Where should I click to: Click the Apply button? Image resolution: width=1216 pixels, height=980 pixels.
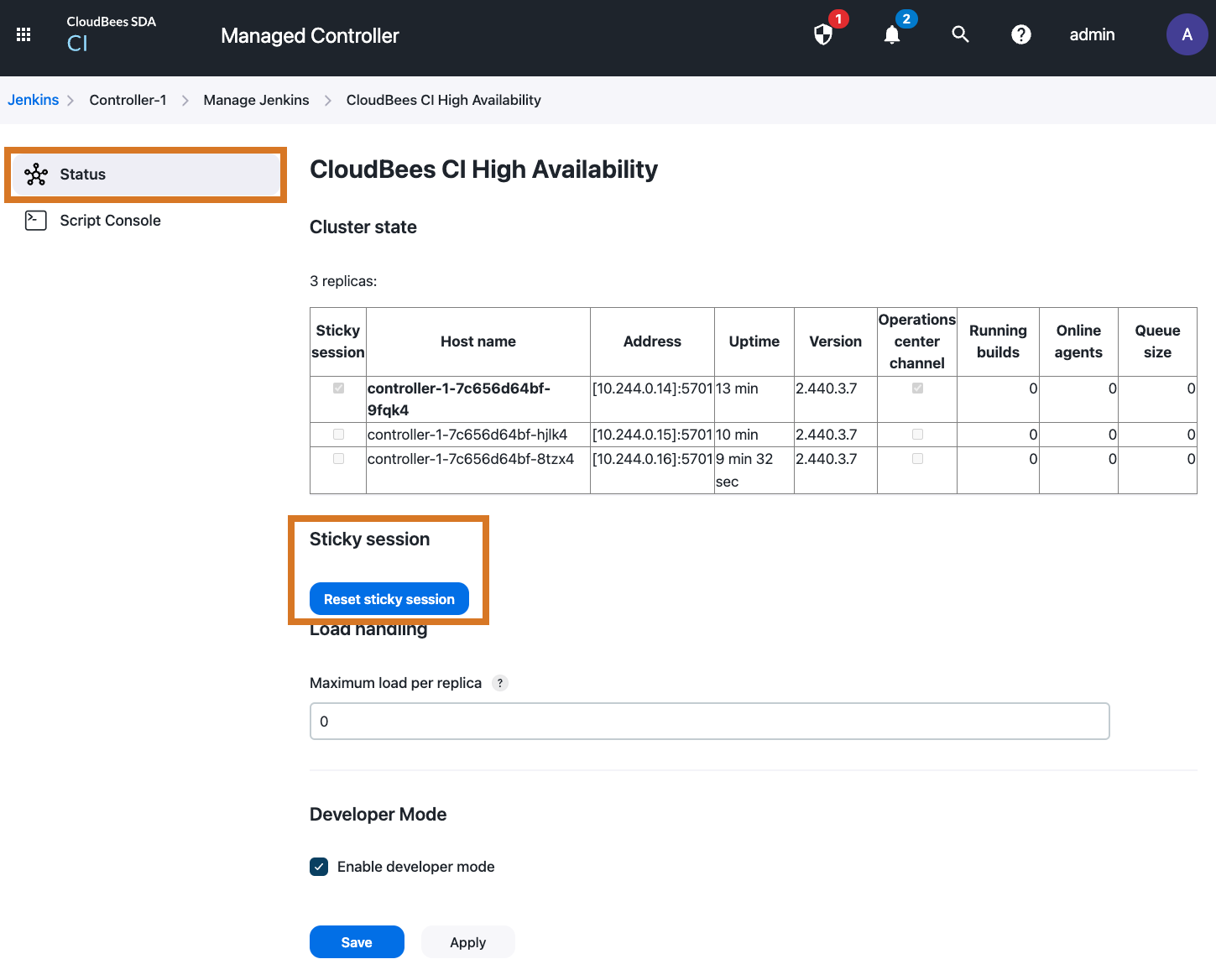click(x=468, y=942)
